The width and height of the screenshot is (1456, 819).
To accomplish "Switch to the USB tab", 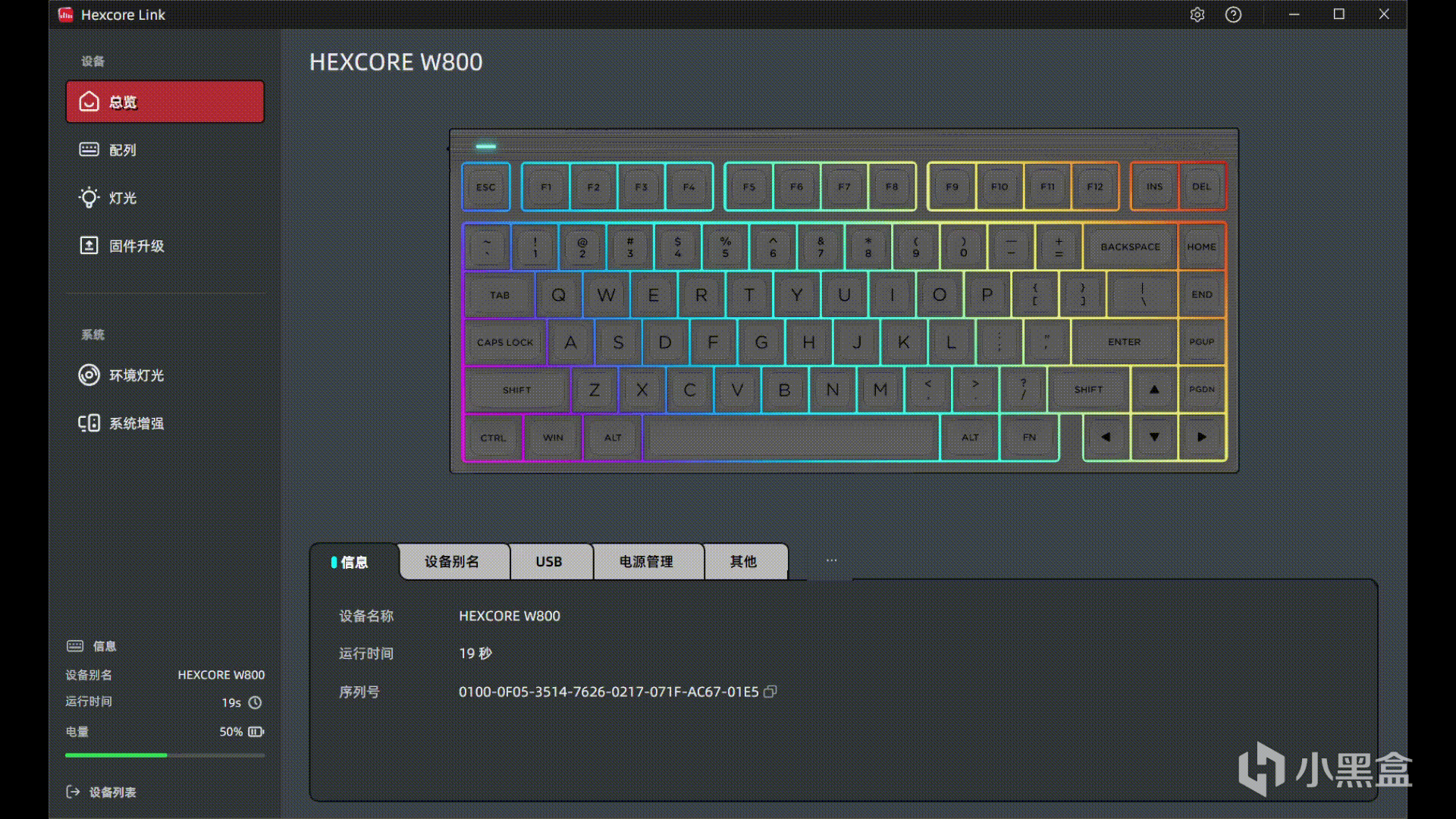I will pyautogui.click(x=551, y=562).
